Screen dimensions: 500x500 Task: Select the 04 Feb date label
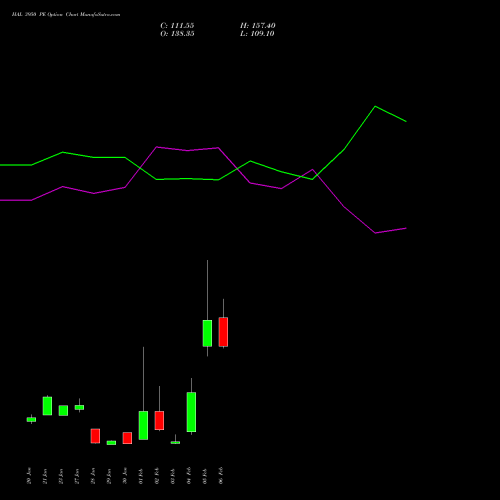point(189,476)
